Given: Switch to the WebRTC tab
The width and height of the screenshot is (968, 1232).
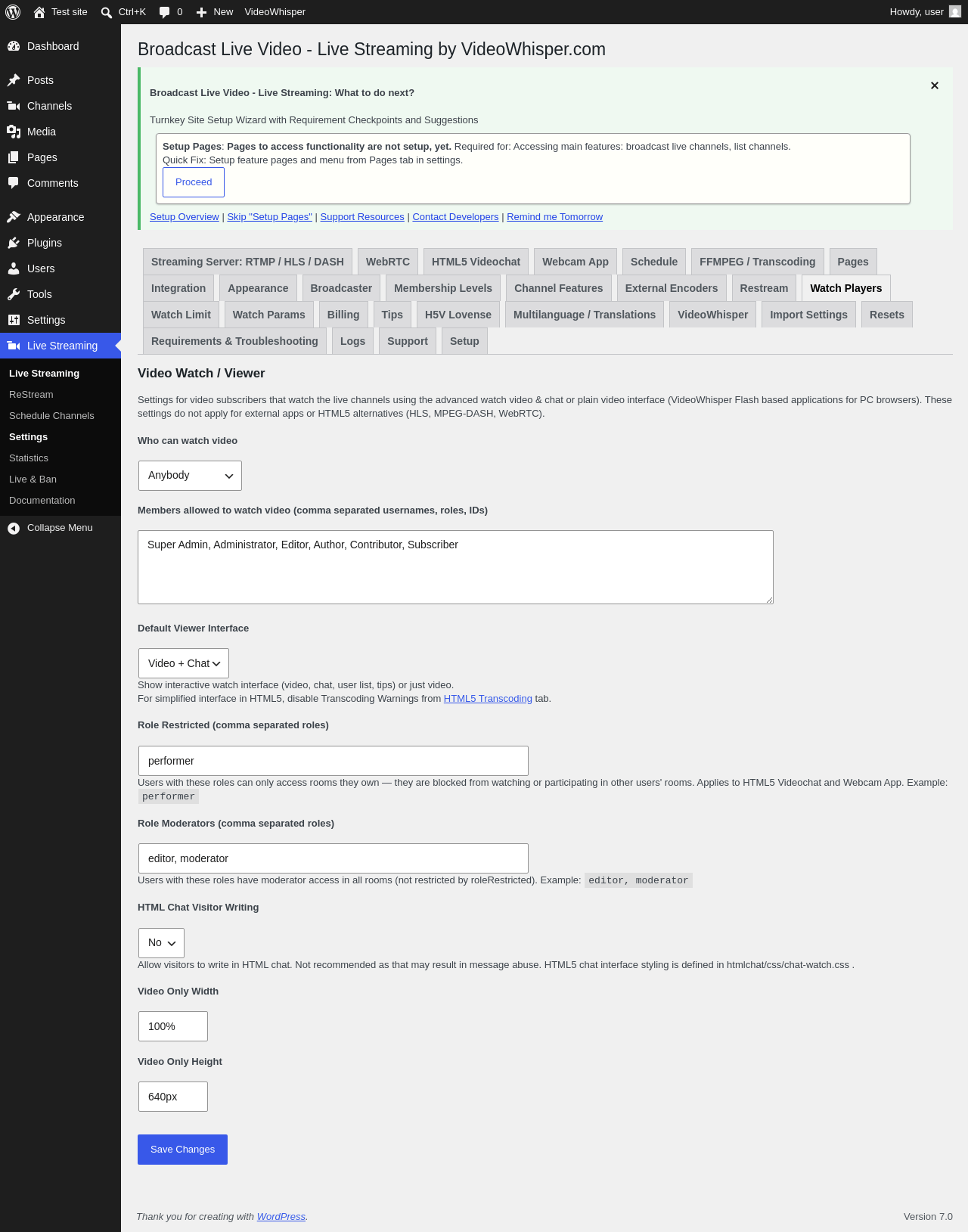Looking at the screenshot, I should [x=388, y=262].
